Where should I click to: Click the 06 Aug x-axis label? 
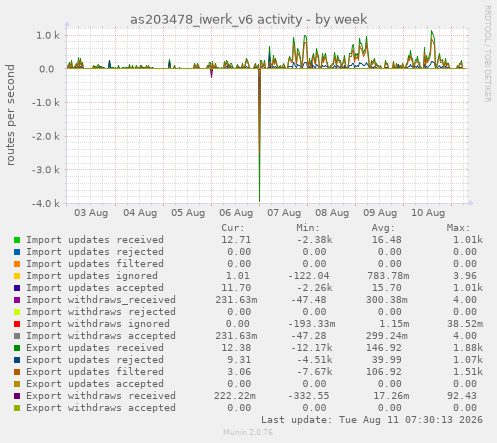coord(236,213)
